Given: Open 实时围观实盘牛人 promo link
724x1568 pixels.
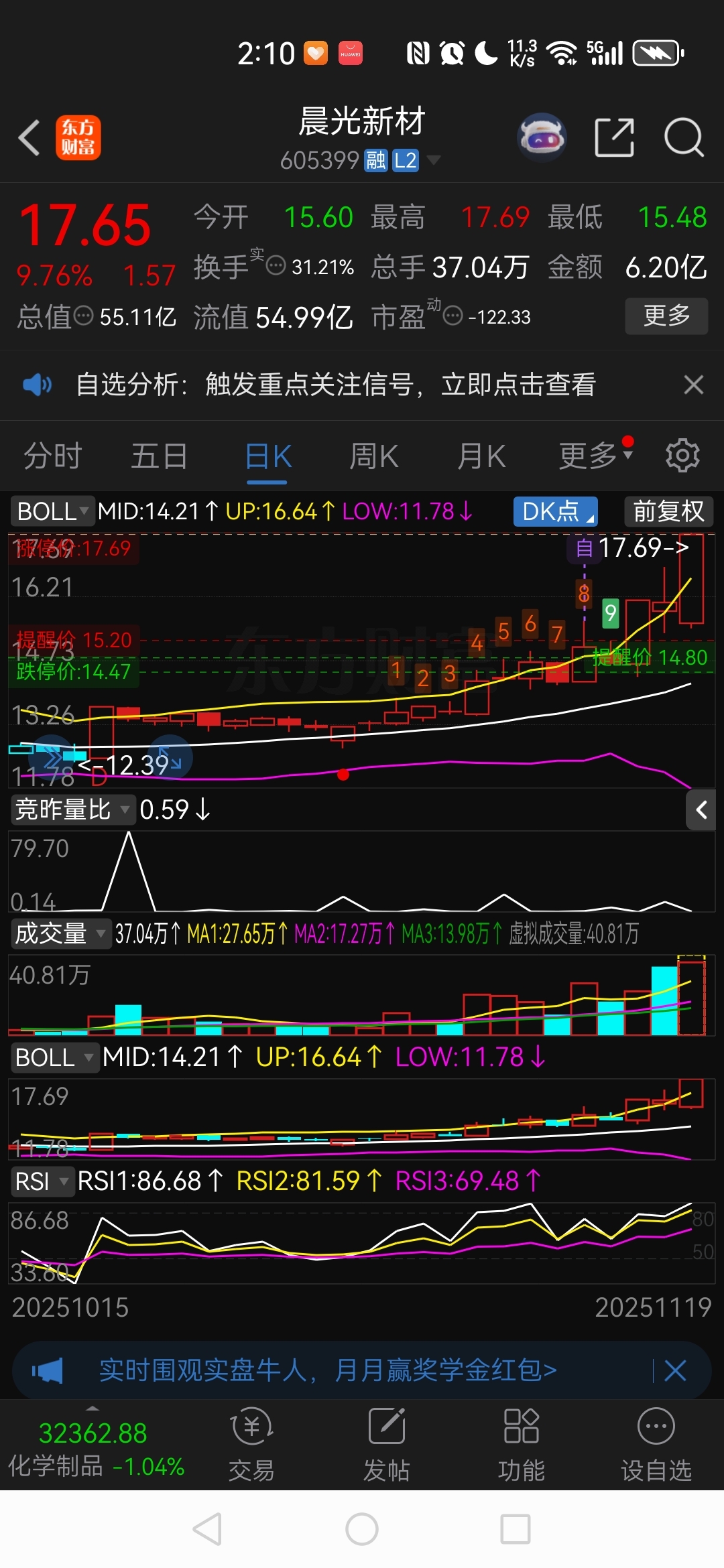Looking at the screenshot, I should pyautogui.click(x=328, y=1370).
